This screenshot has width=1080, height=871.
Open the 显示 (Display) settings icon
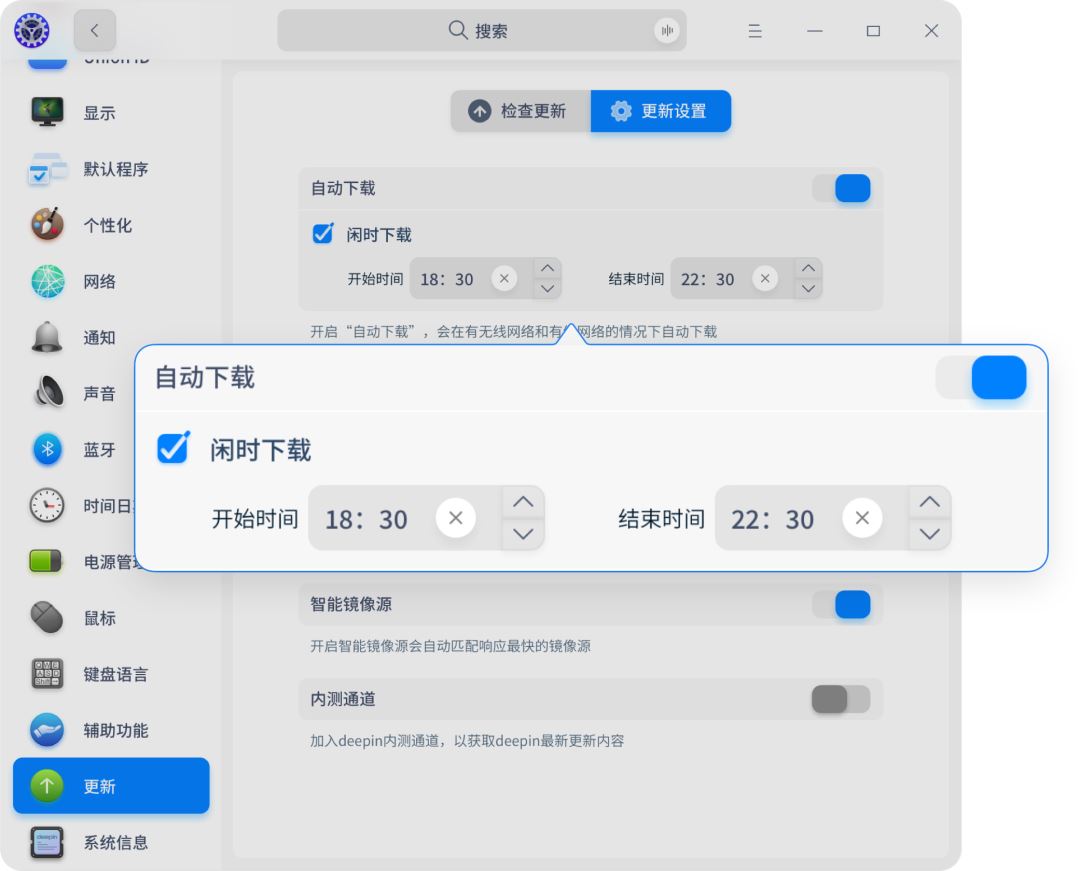coord(47,113)
